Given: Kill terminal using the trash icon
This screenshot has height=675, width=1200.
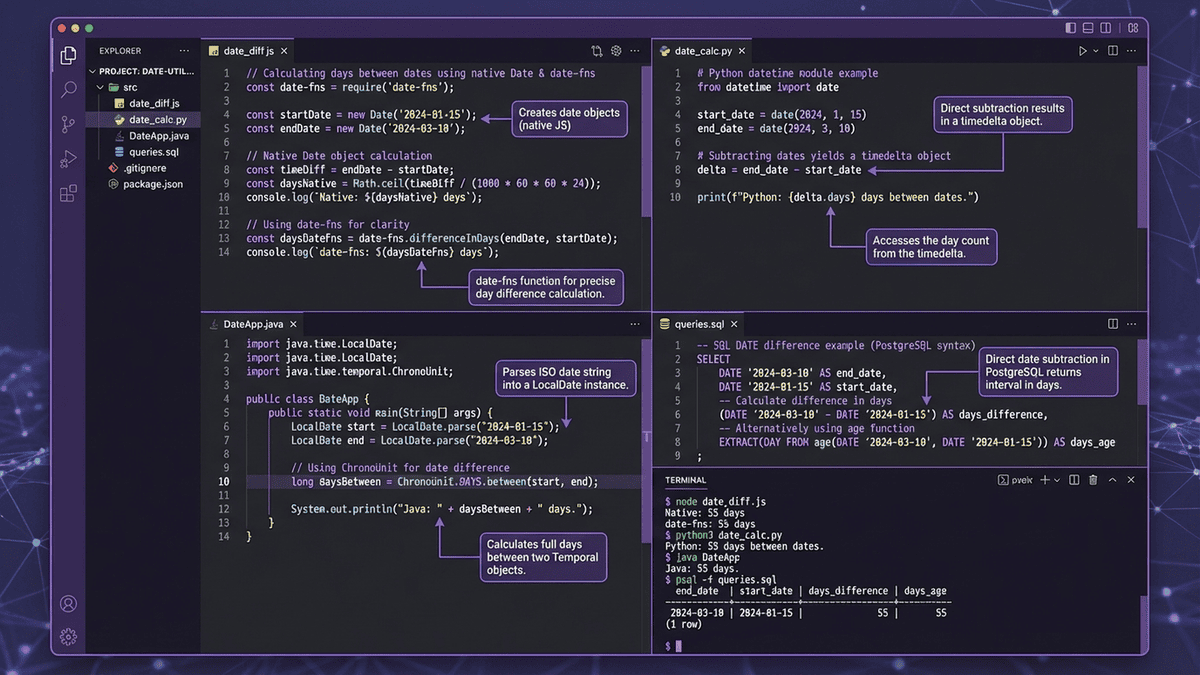Looking at the screenshot, I should [x=1093, y=480].
